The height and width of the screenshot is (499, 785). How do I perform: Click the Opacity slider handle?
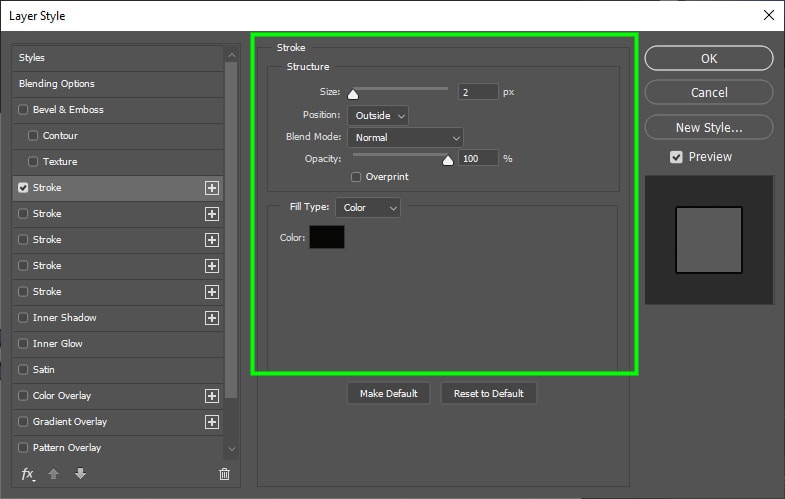(x=448, y=160)
